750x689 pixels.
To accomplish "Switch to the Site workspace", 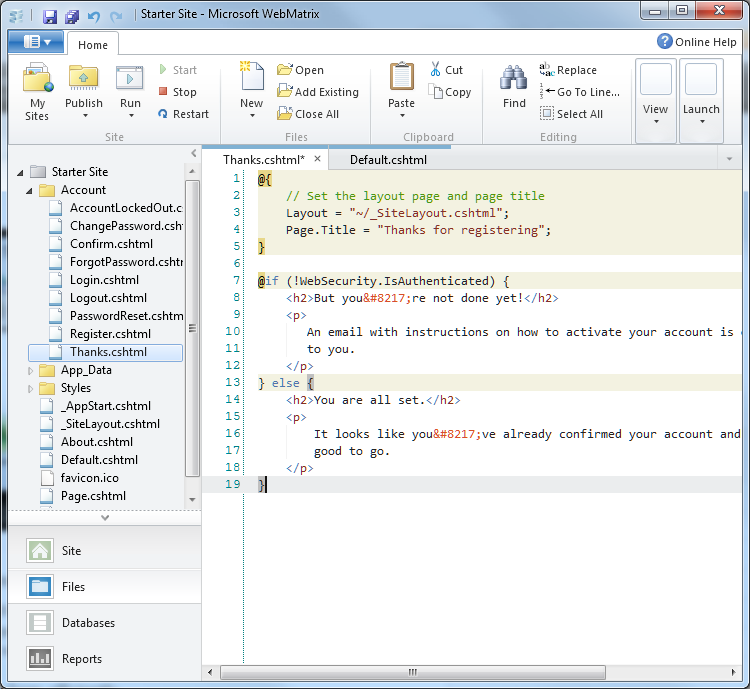I will 104,551.
